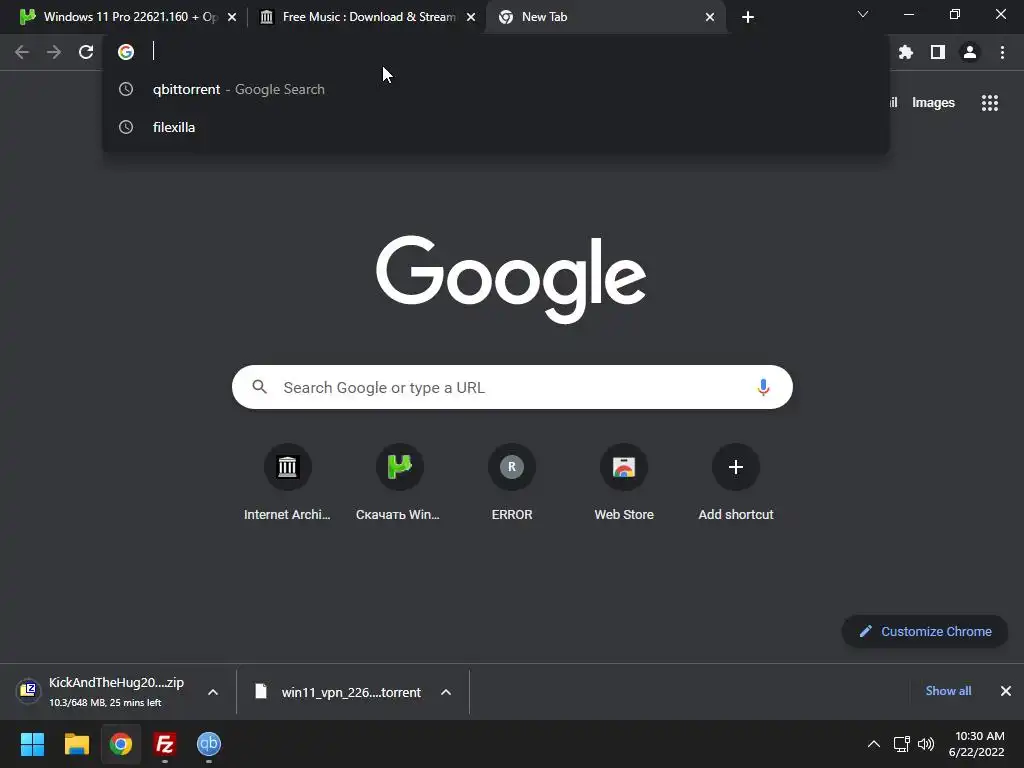The width and height of the screenshot is (1024, 768).
Task: Open the volume control tray icon
Action: point(926,744)
